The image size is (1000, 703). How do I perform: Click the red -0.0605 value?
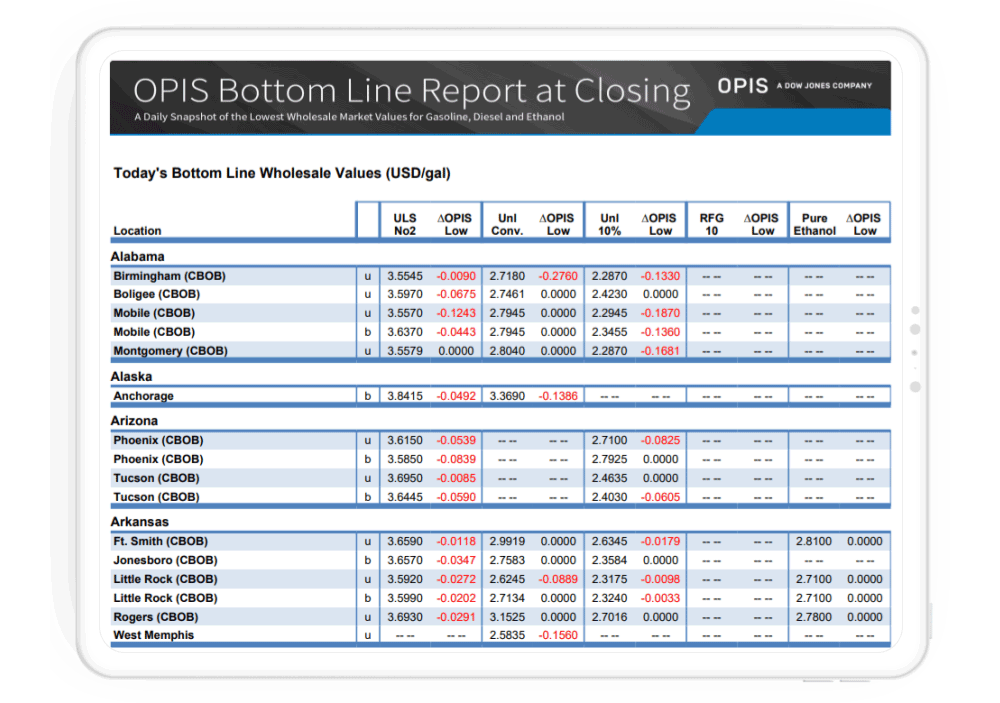pos(660,497)
